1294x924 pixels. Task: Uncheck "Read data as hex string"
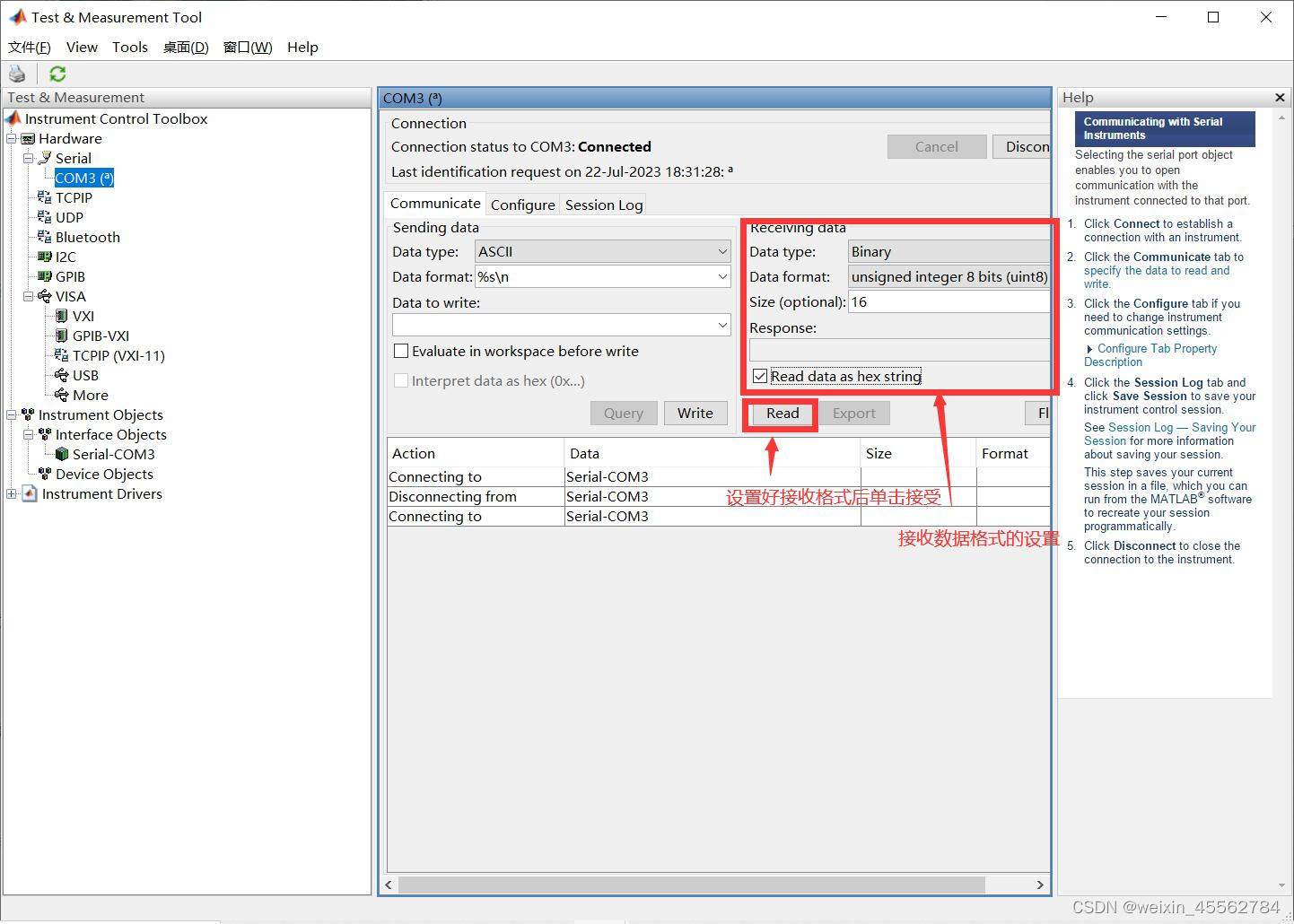pyautogui.click(x=760, y=376)
